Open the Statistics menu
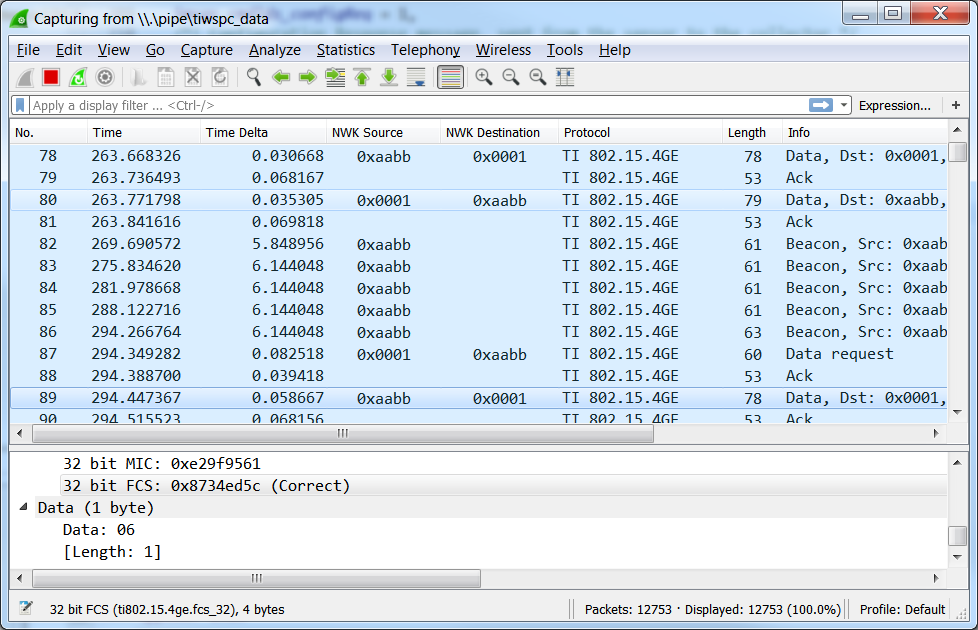 point(346,50)
